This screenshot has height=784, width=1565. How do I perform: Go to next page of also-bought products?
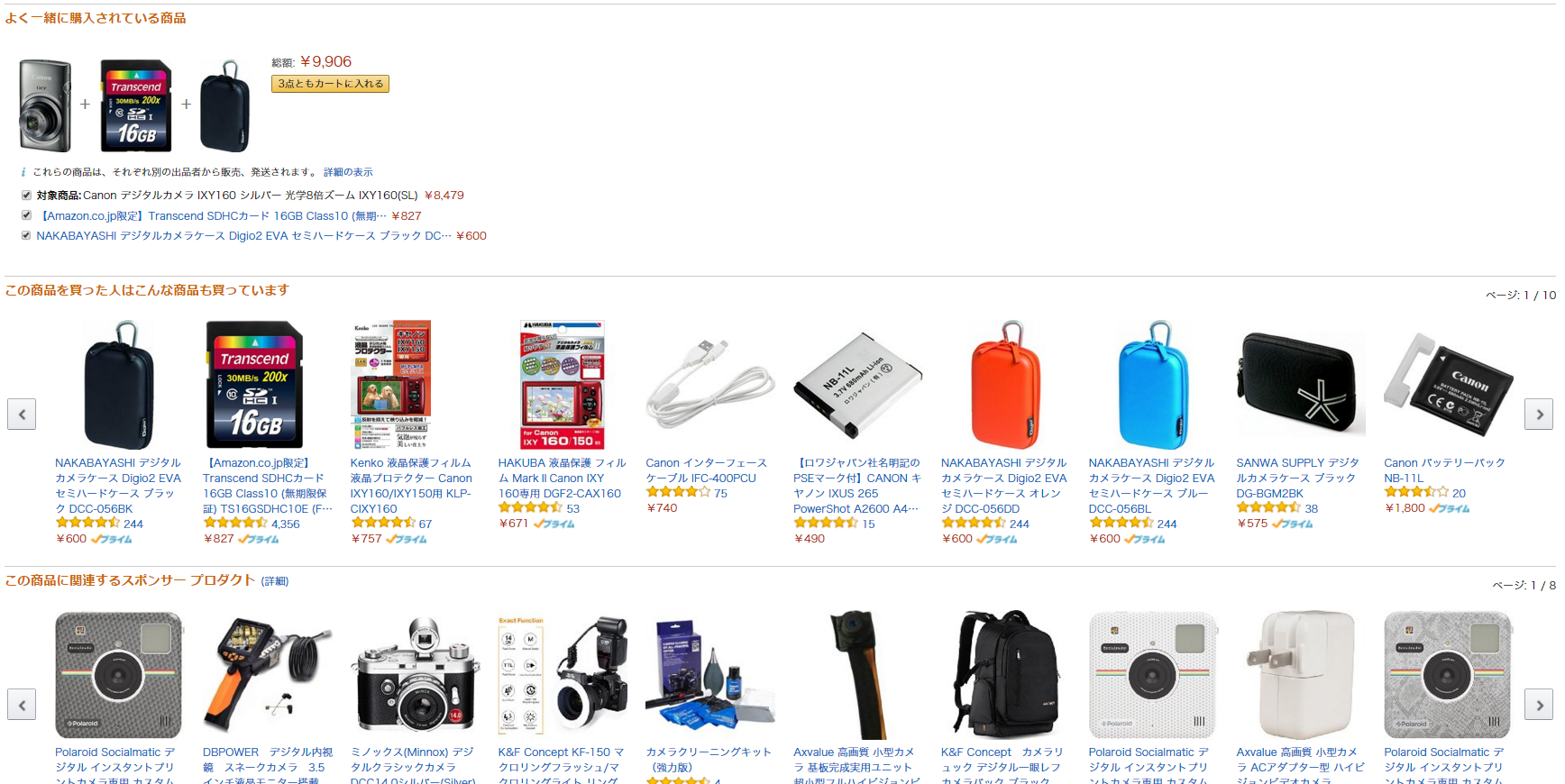tap(1539, 415)
